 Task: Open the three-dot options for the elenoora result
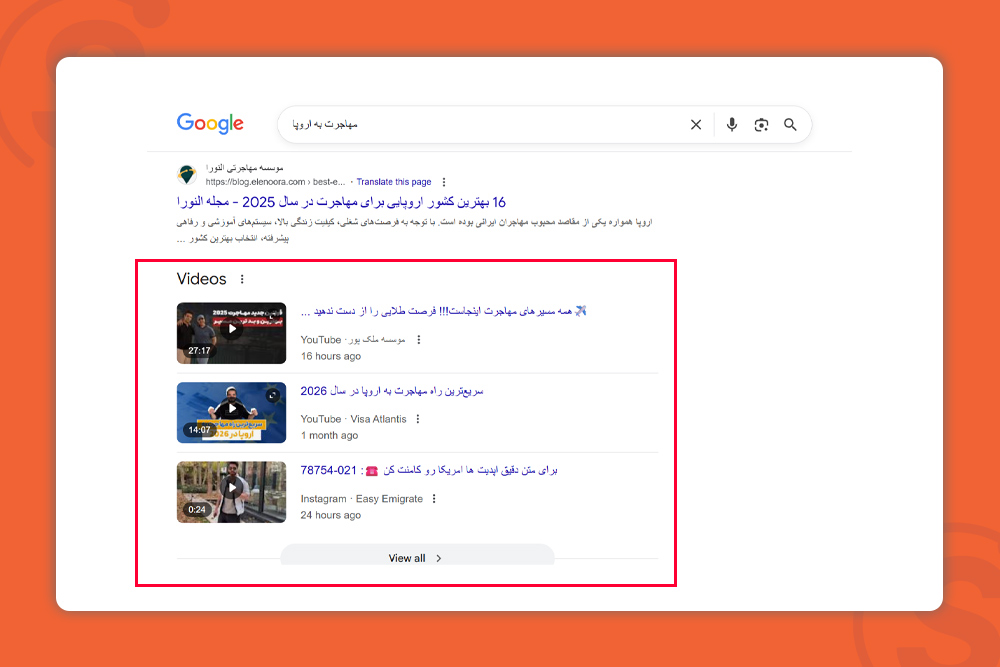(443, 181)
